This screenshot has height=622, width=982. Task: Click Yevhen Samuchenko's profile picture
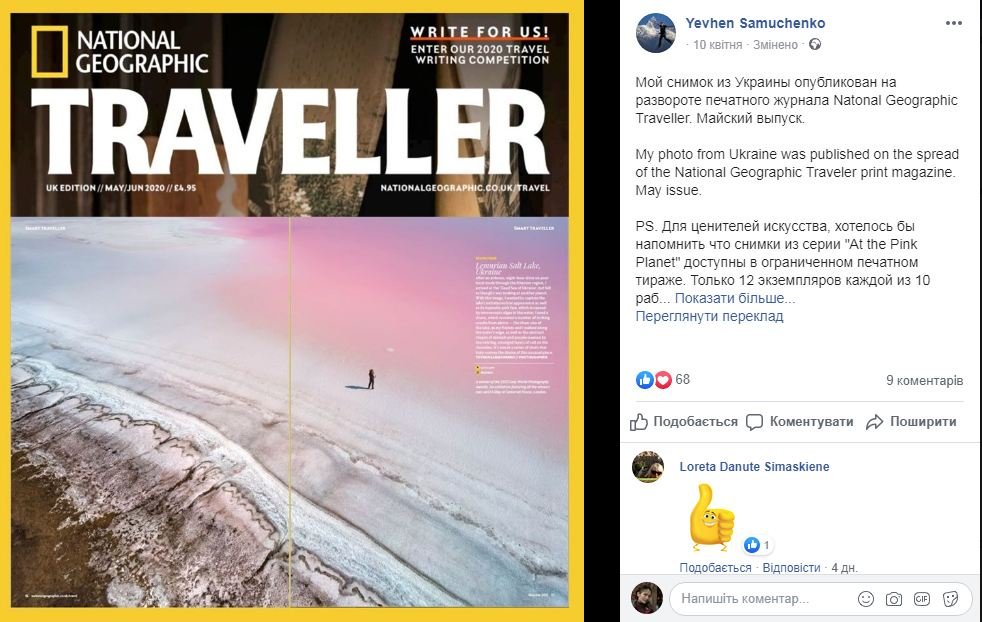point(656,33)
